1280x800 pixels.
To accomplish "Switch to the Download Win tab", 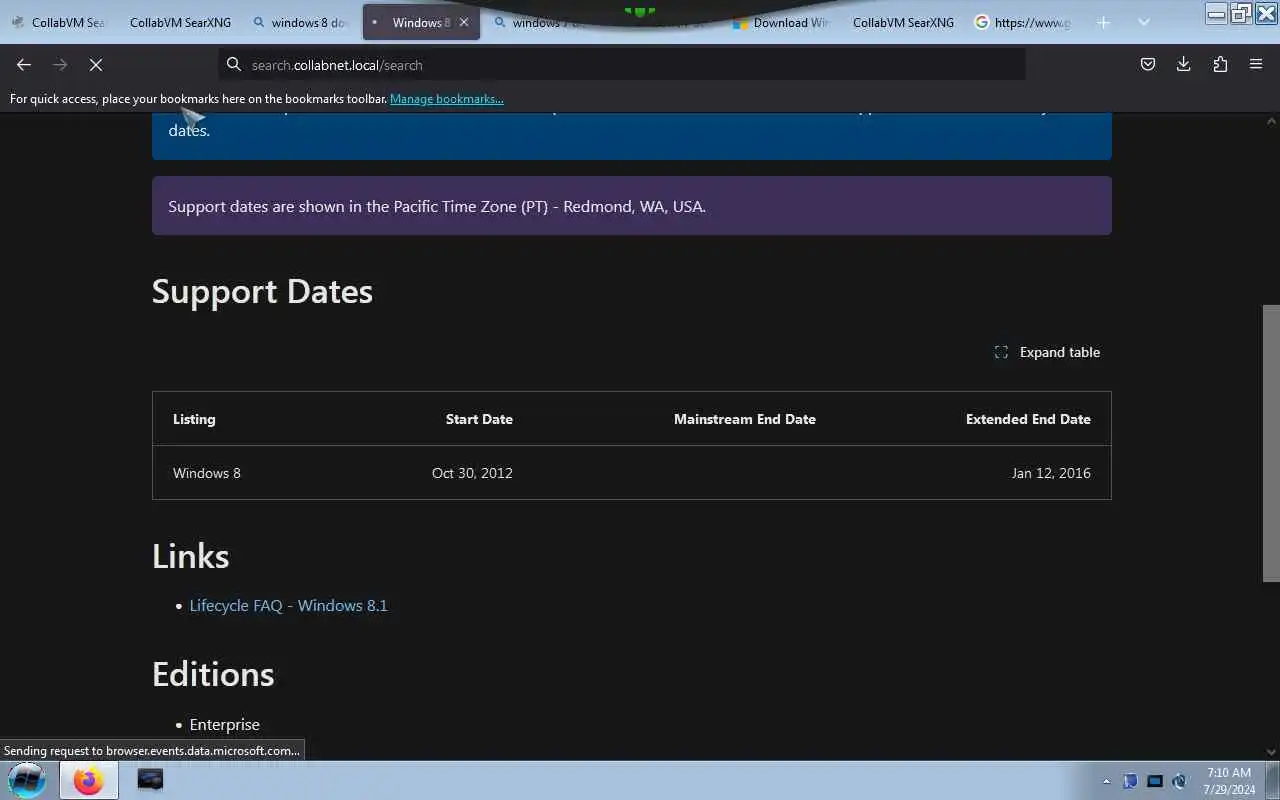I will click(781, 22).
